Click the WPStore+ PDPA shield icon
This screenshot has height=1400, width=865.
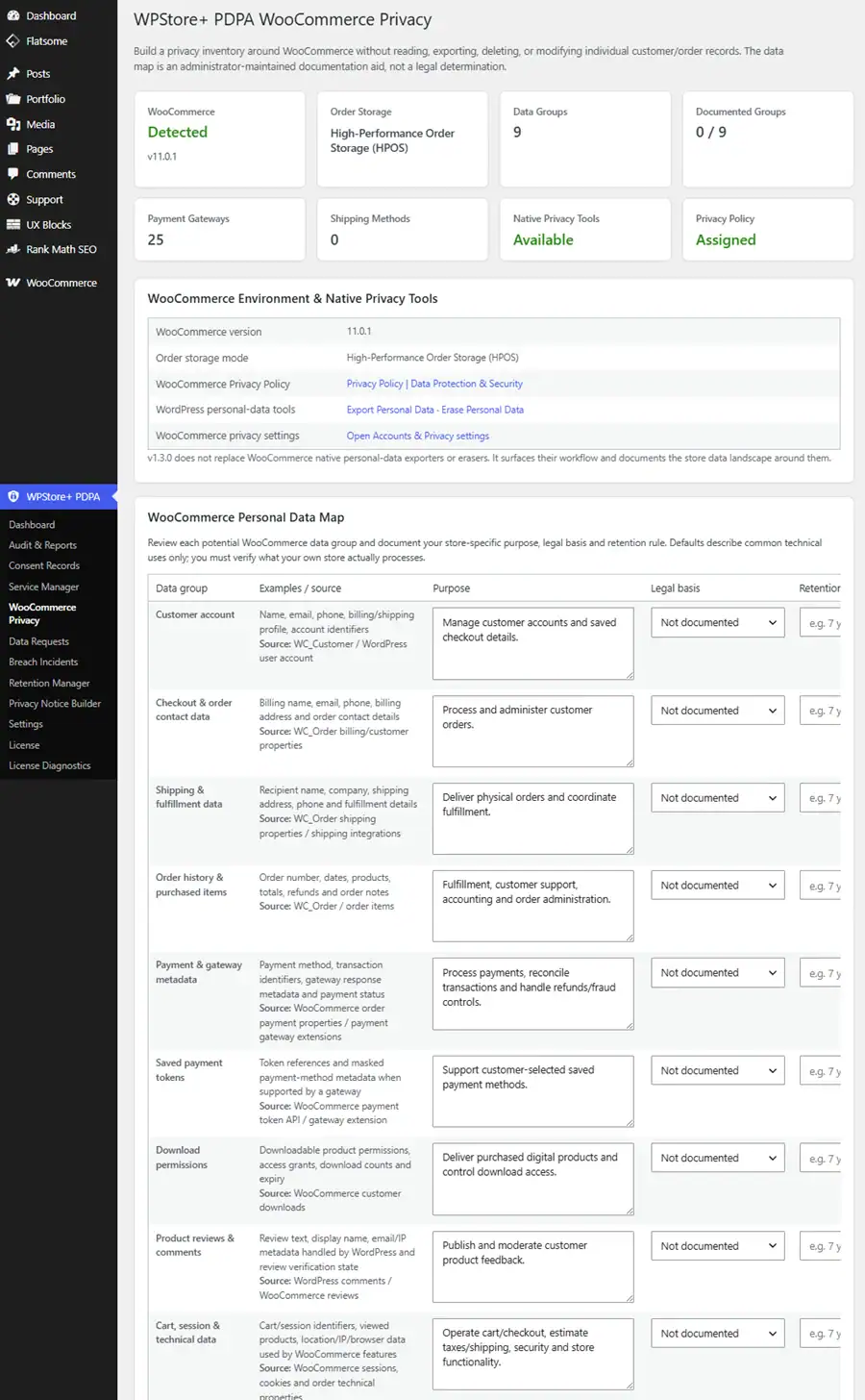point(13,497)
